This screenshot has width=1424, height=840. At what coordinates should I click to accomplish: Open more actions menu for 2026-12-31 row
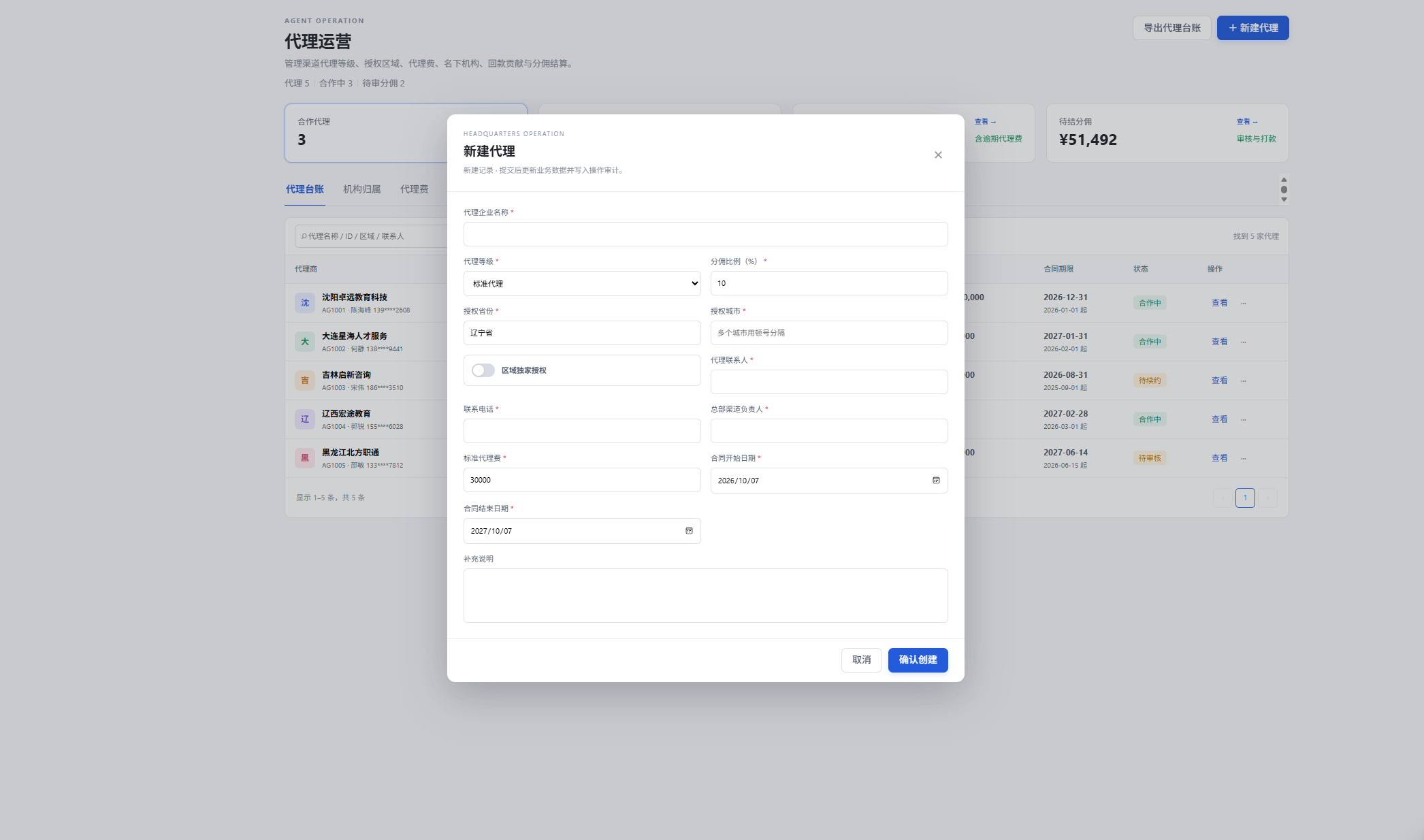[1243, 303]
